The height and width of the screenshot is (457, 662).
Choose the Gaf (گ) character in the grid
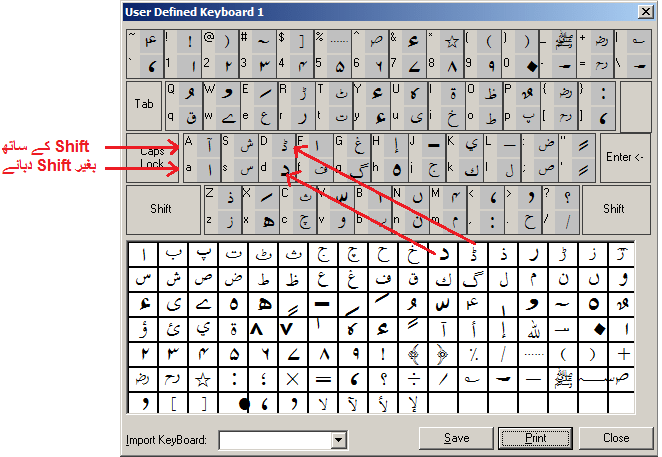[473, 279]
